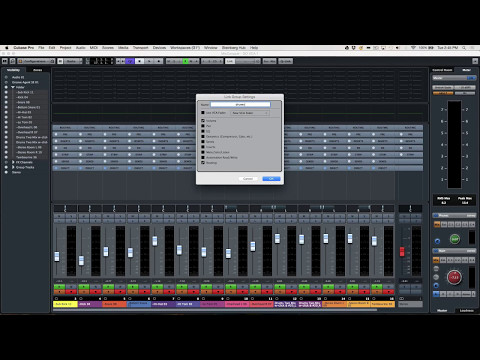The height and width of the screenshot is (360, 480).
Task: Expand the Group Tracks tree item
Action: (13, 167)
